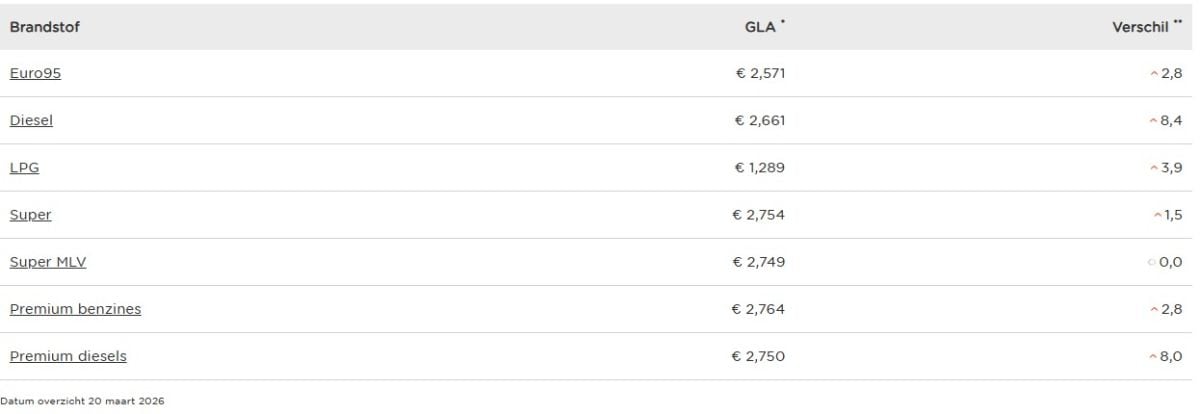The width and height of the screenshot is (1200, 414).
Task: Follow the LPG link
Action: coord(24,168)
